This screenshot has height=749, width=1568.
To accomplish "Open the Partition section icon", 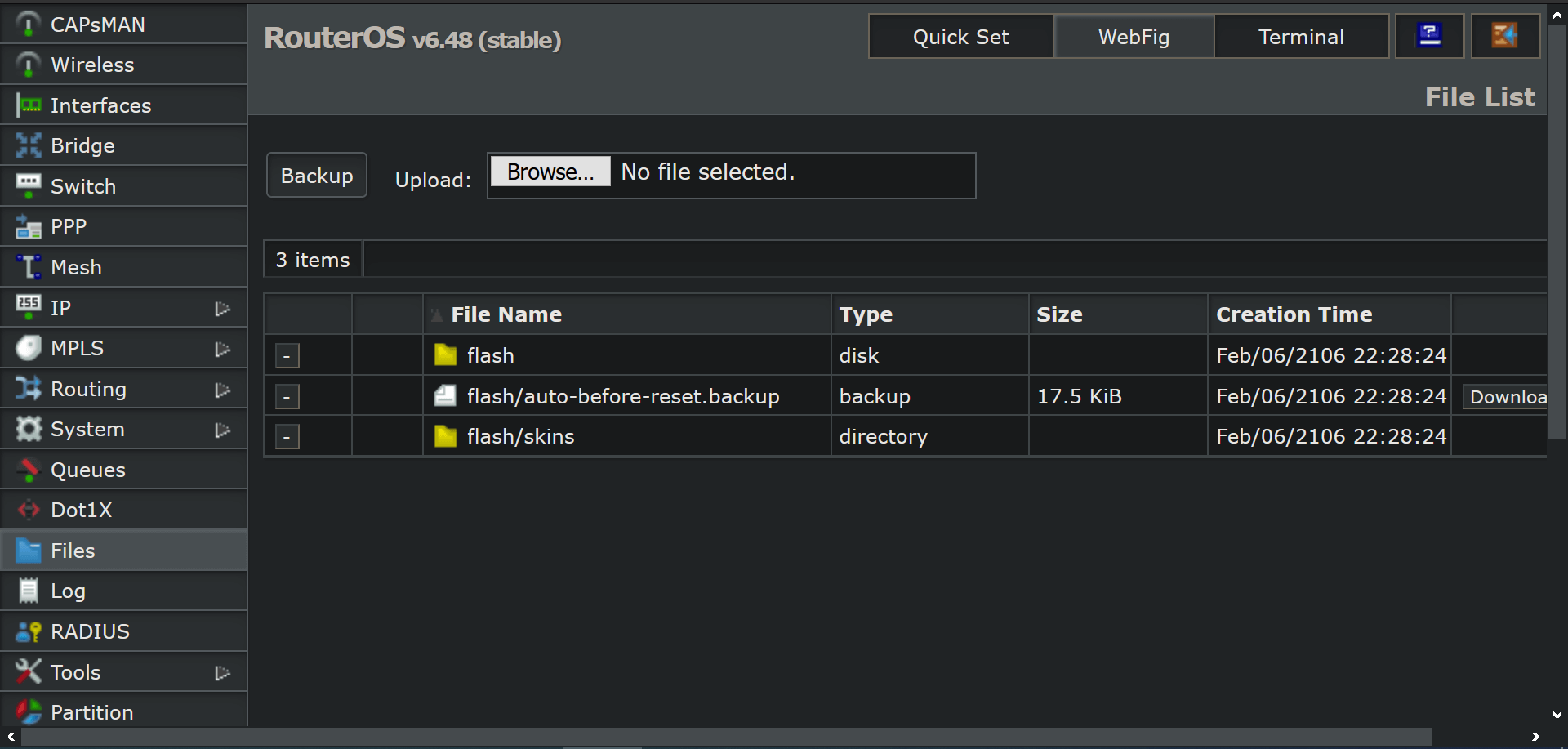I will coord(27,711).
